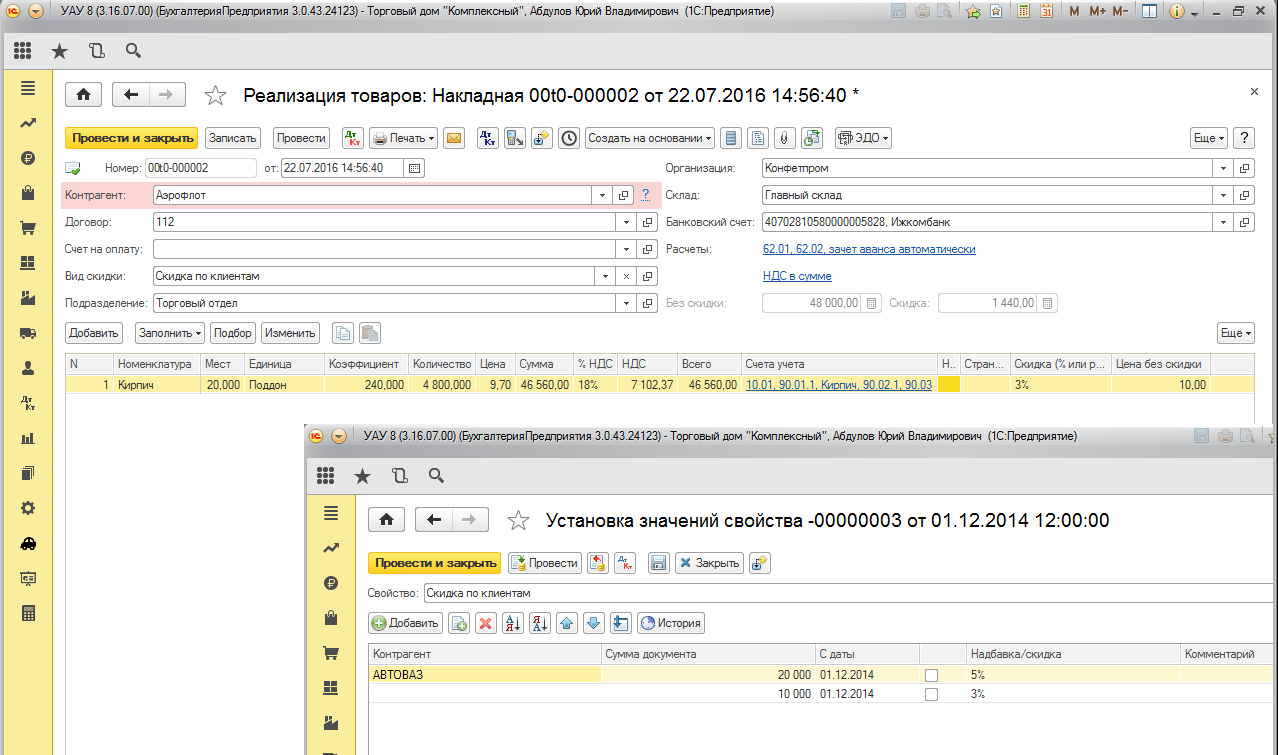
Task: Send document by email envelope icon
Action: click(454, 138)
